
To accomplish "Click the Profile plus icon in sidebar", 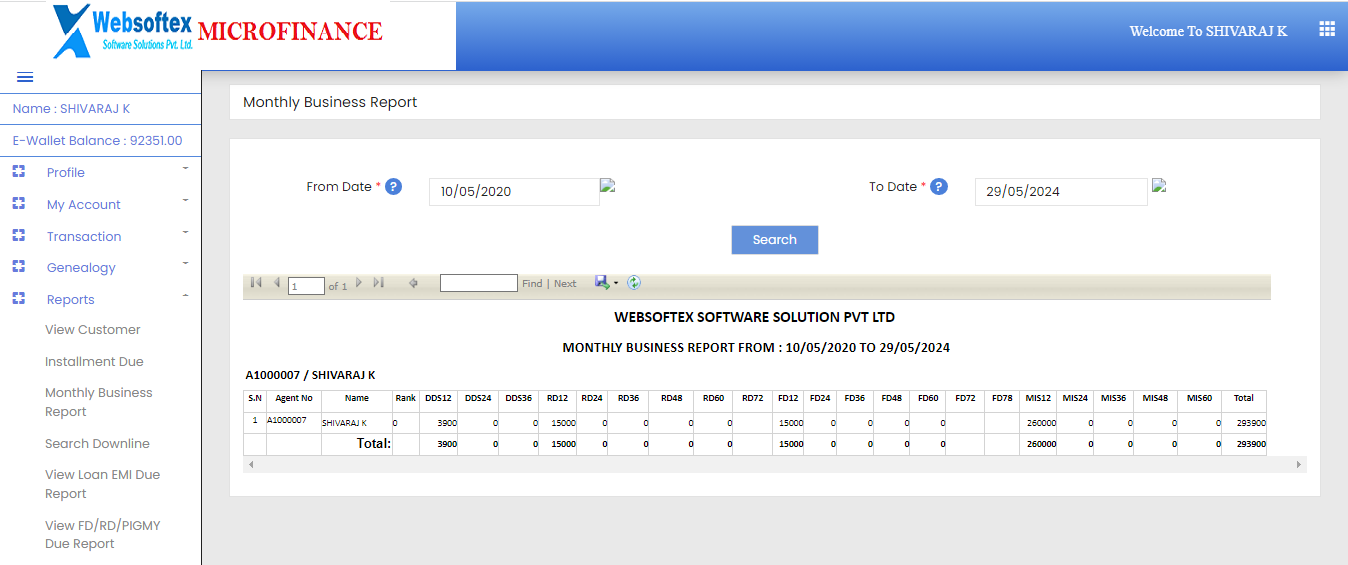I will (18, 172).
